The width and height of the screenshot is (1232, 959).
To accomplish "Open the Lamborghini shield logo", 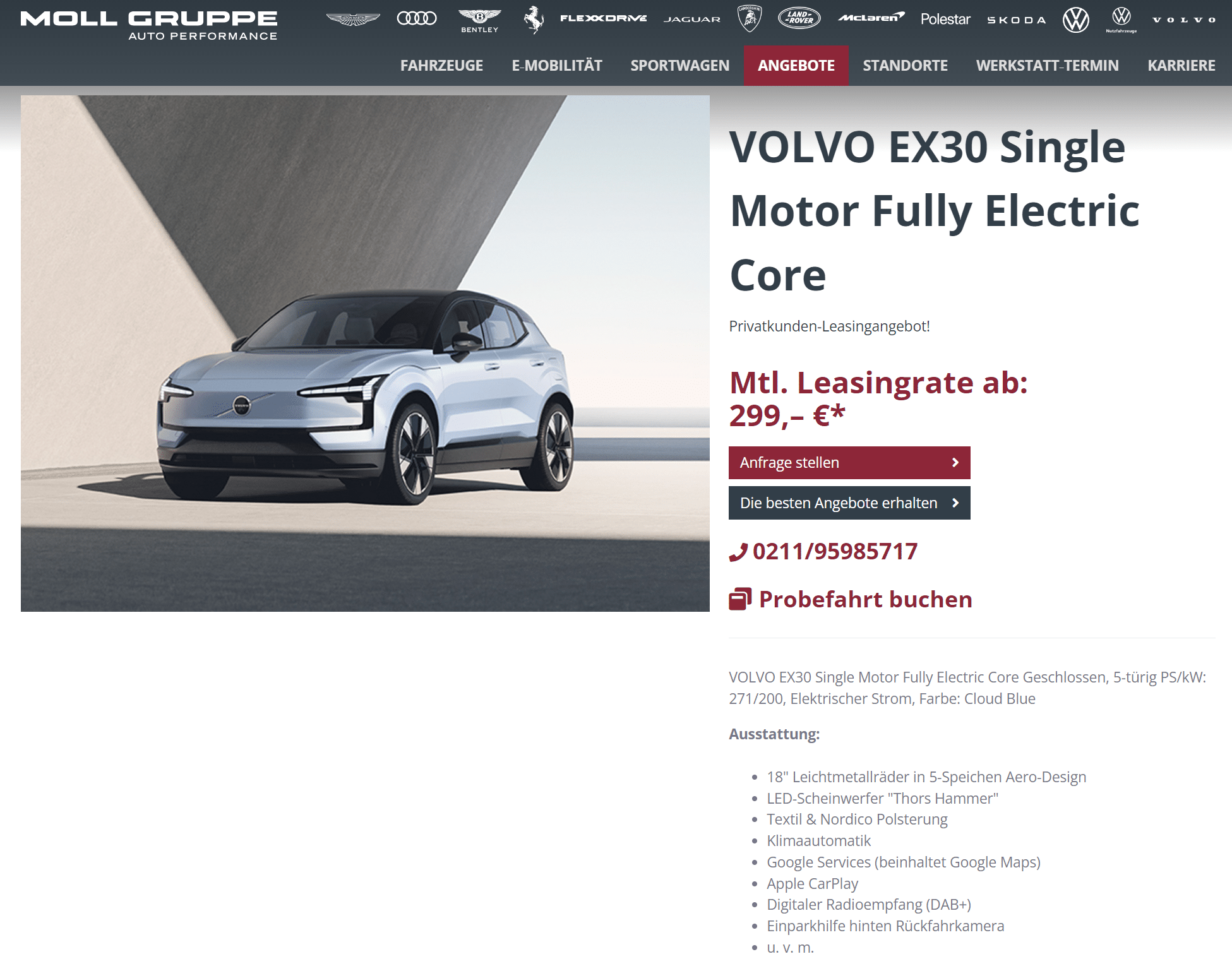I will (x=750, y=18).
